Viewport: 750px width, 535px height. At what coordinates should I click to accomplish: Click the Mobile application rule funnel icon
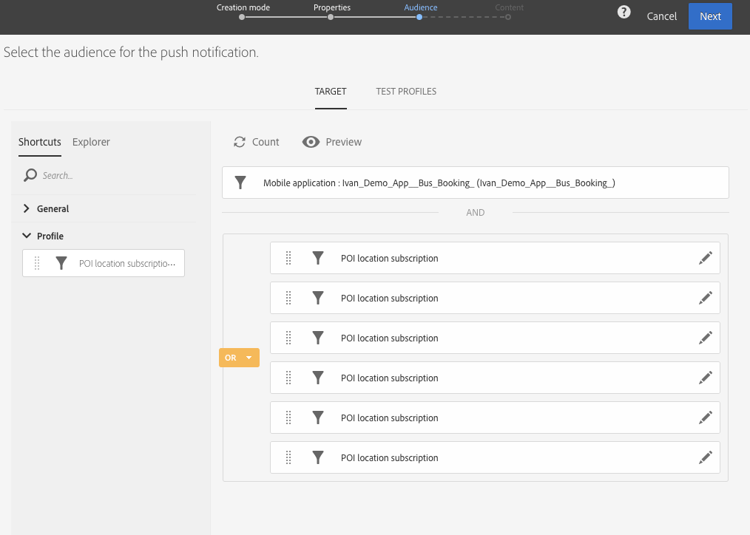[241, 183]
